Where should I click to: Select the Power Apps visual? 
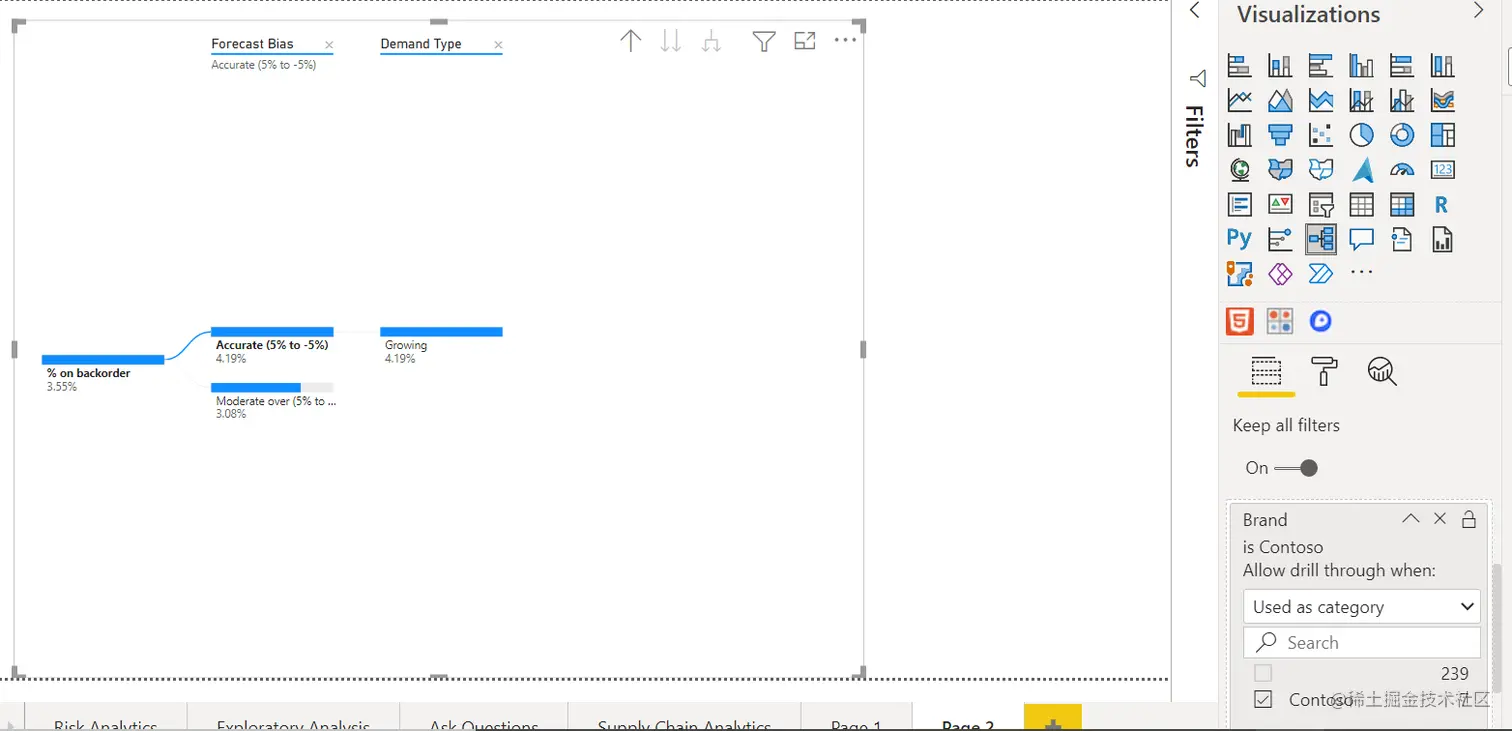(1280, 273)
